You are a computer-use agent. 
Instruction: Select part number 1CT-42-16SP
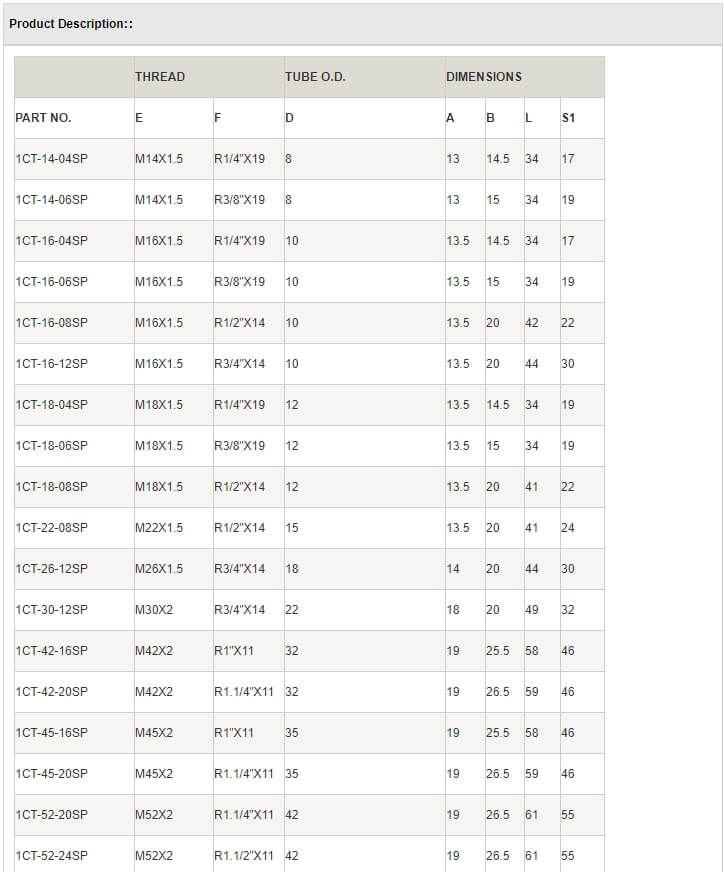pyautogui.click(x=52, y=651)
